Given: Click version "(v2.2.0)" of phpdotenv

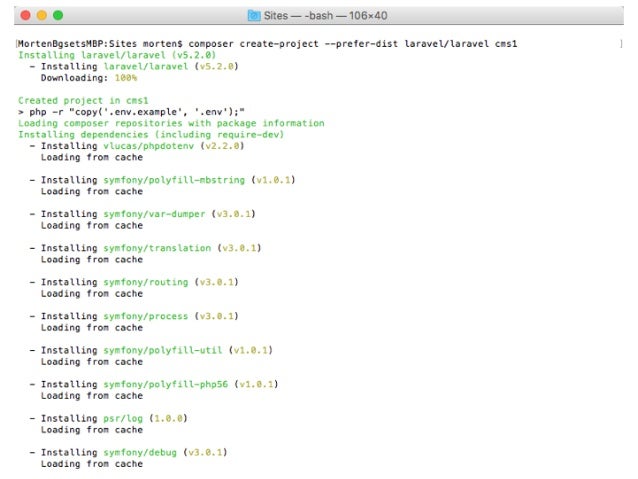Looking at the screenshot, I should [222, 146].
